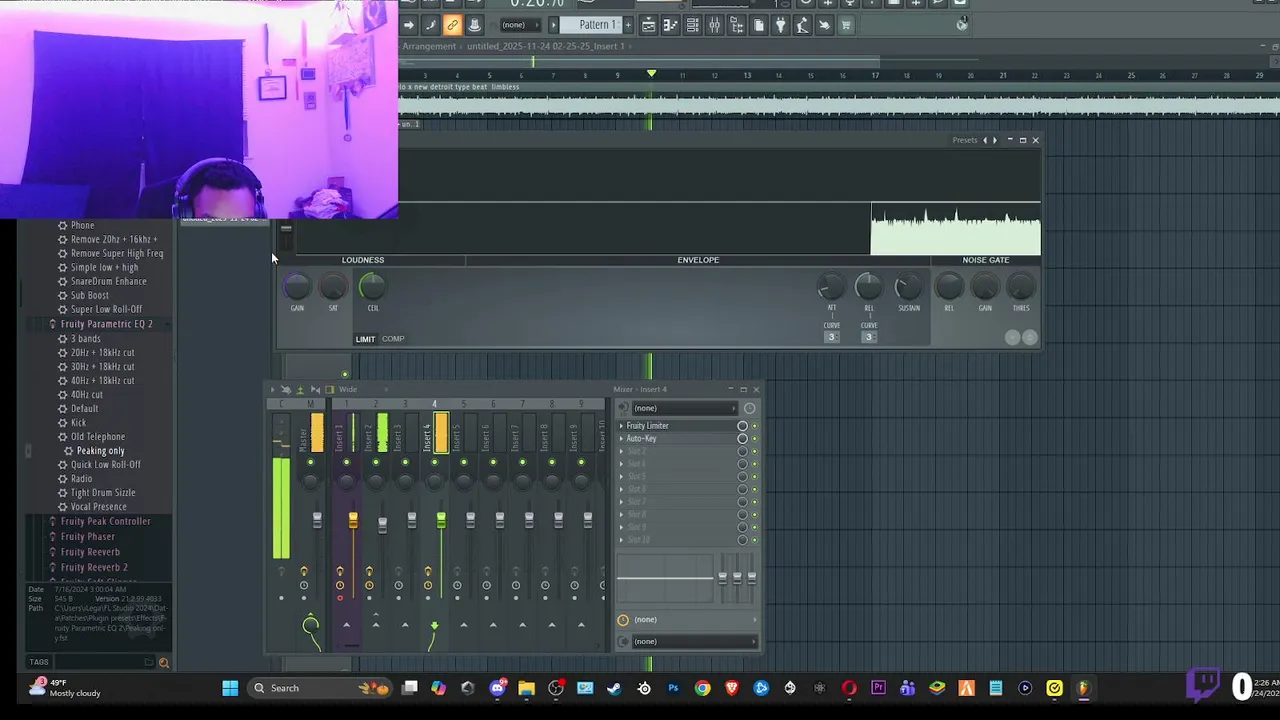This screenshot has height=720, width=1280.
Task: Select the Insert 1 mixer track
Action: (346, 431)
